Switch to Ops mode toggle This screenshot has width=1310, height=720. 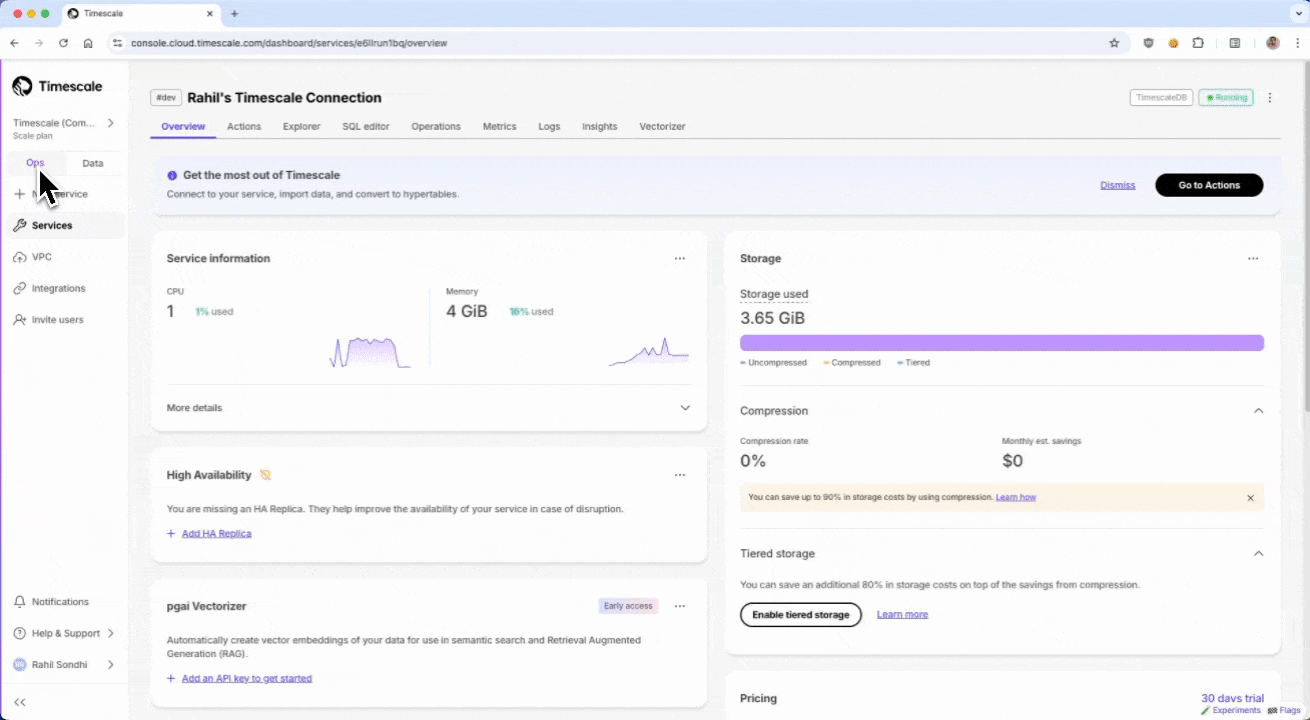(35, 163)
